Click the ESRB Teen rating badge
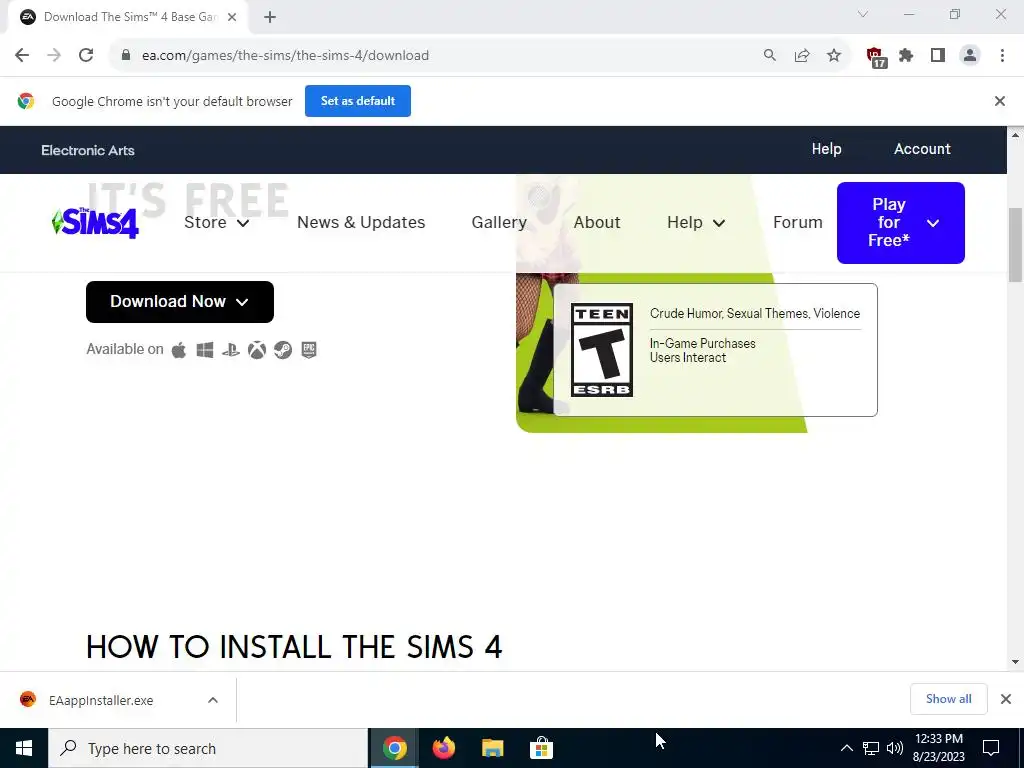The height and width of the screenshot is (768, 1024). click(601, 350)
